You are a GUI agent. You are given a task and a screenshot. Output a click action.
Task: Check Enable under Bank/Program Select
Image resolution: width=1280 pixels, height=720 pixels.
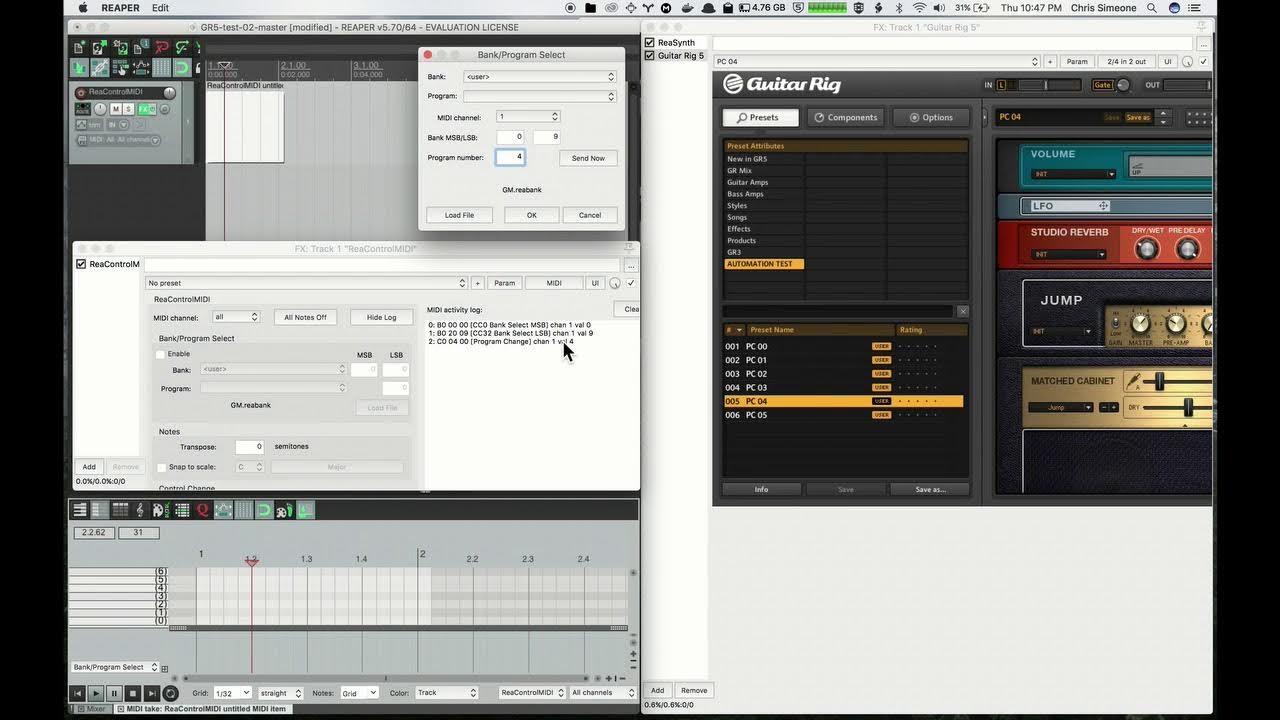pyautogui.click(x=160, y=354)
